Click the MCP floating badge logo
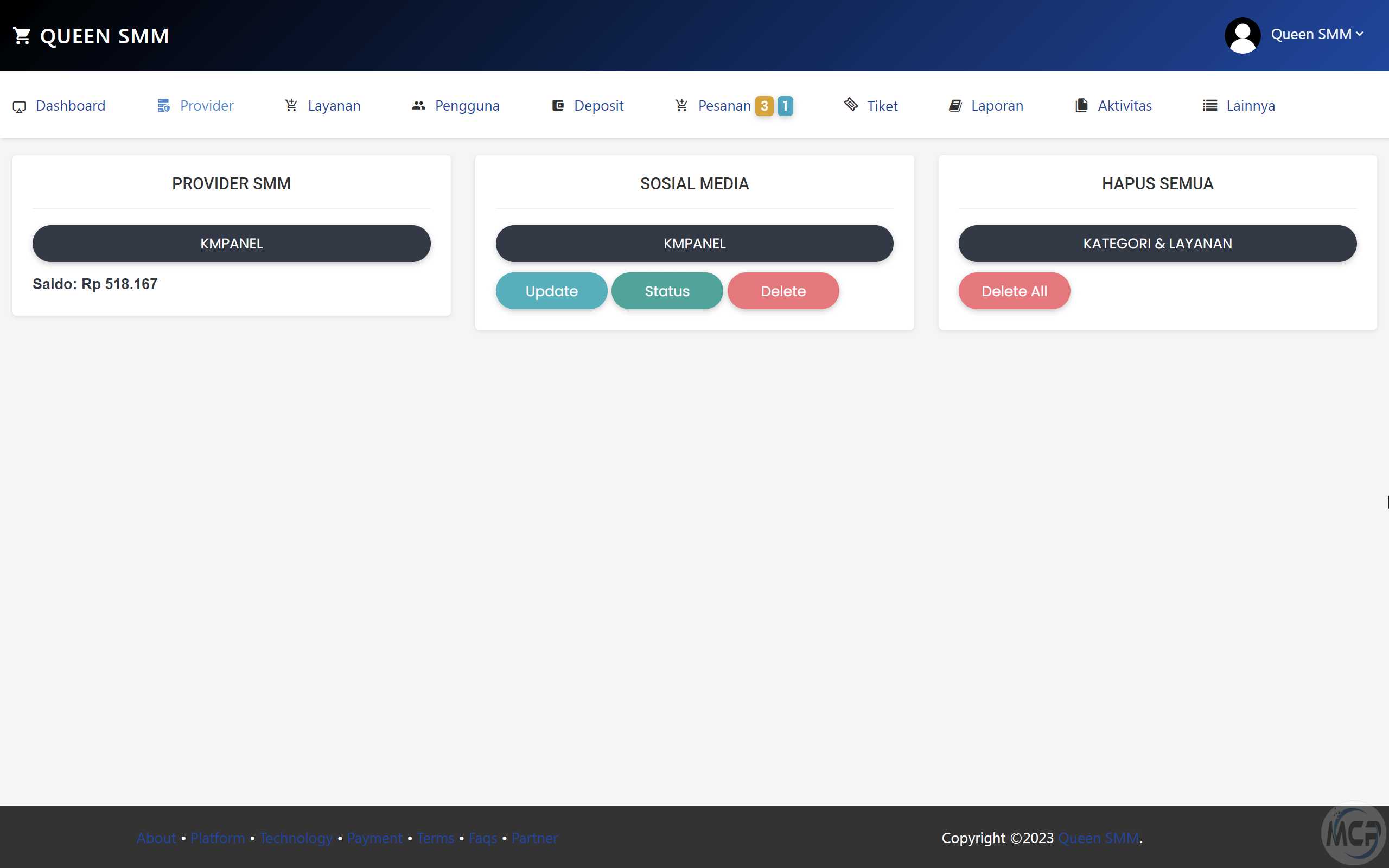1389x868 pixels. pyautogui.click(x=1353, y=832)
